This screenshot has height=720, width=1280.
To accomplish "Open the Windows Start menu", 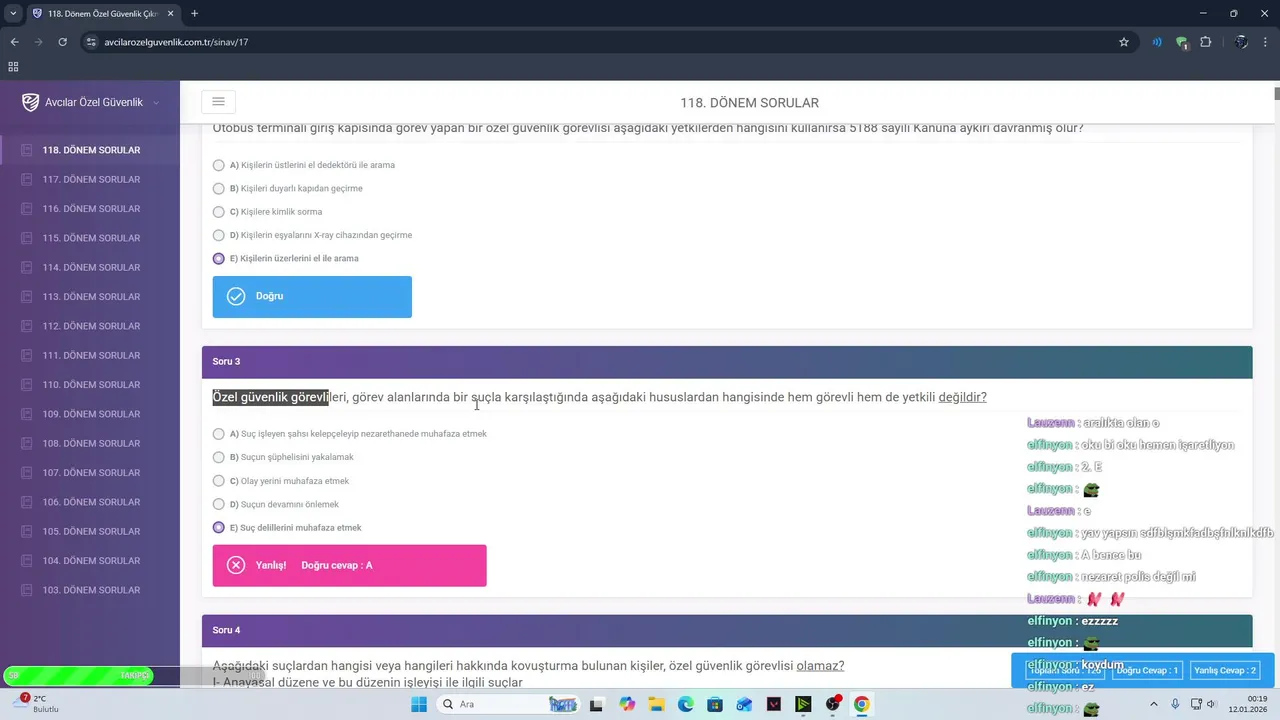I will click(419, 704).
